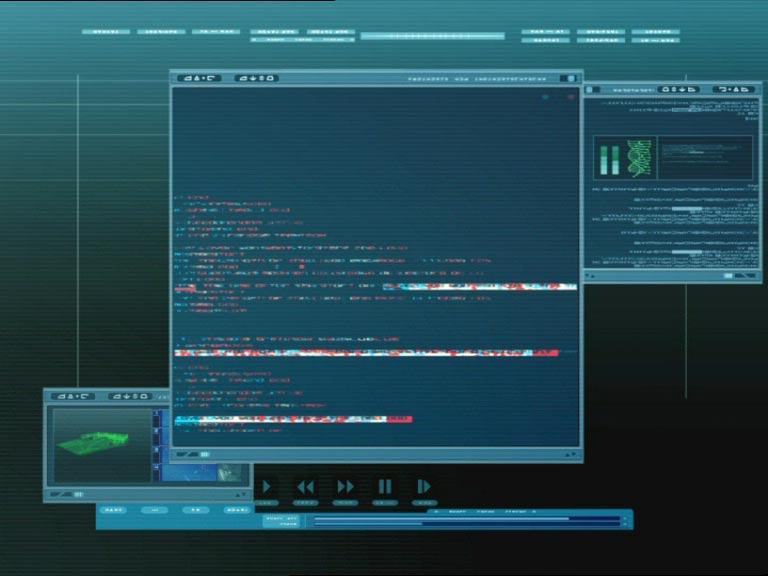Toggle the square at DNA window's top-left corner

(x=592, y=89)
